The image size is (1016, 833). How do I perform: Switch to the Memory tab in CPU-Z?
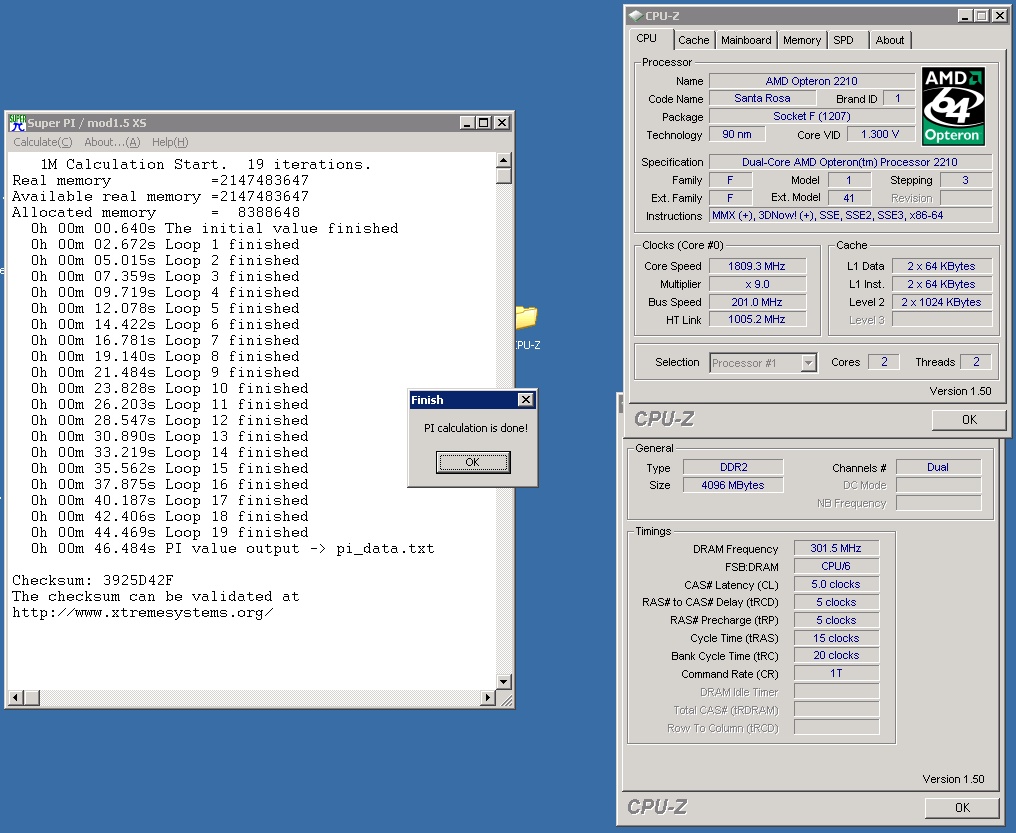(802, 40)
